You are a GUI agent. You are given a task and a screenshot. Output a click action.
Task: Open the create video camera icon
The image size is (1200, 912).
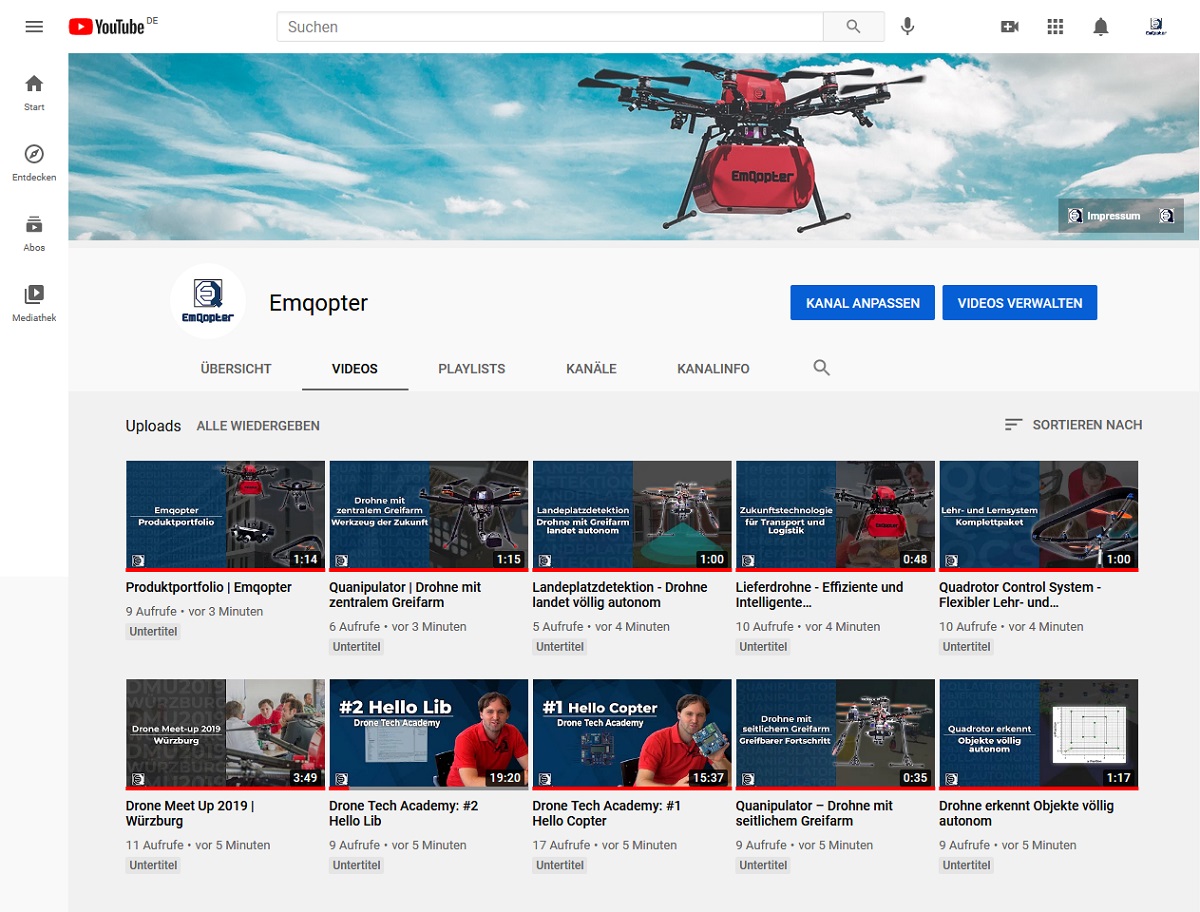[1009, 27]
